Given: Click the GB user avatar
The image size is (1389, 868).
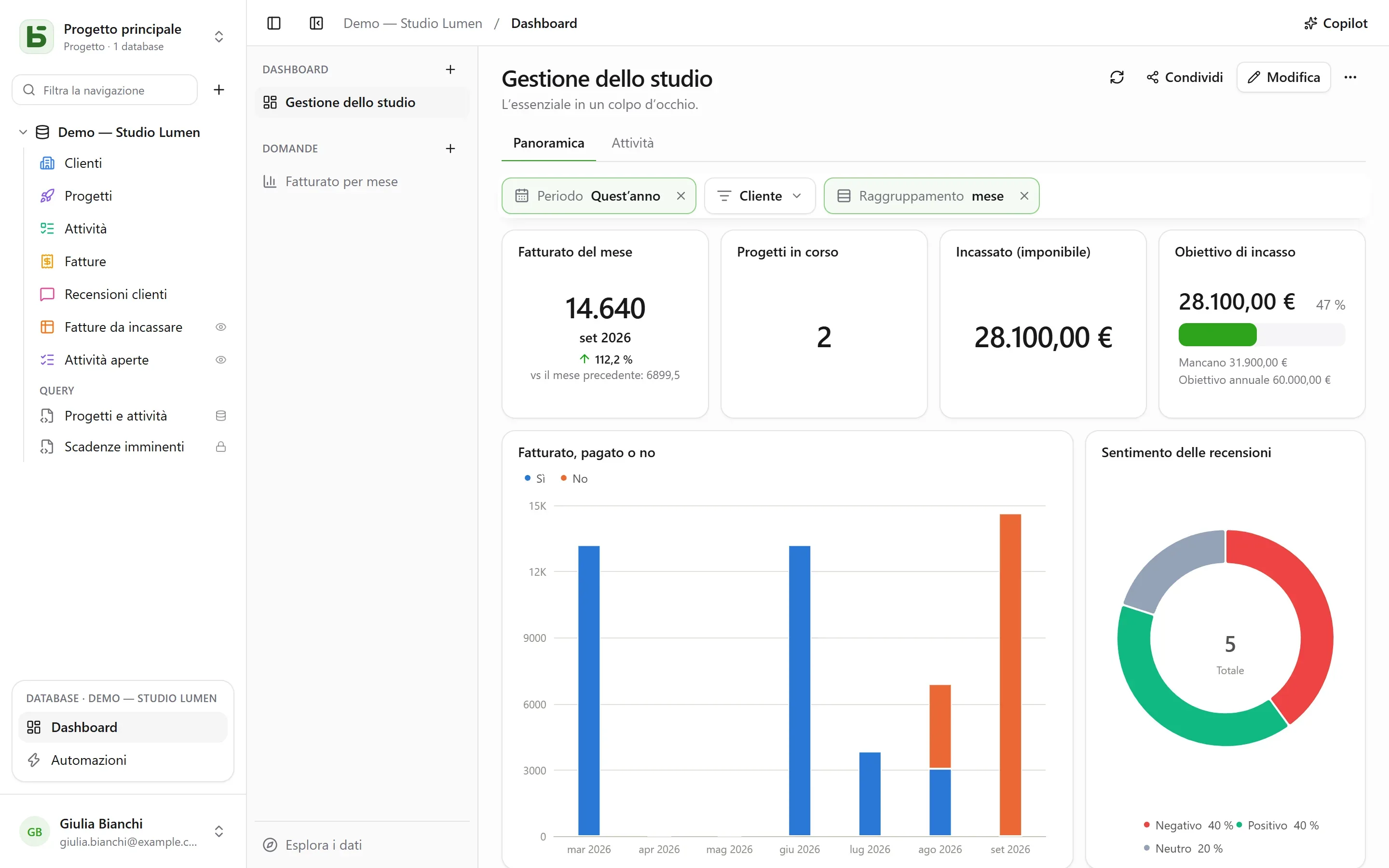Looking at the screenshot, I should point(34,831).
